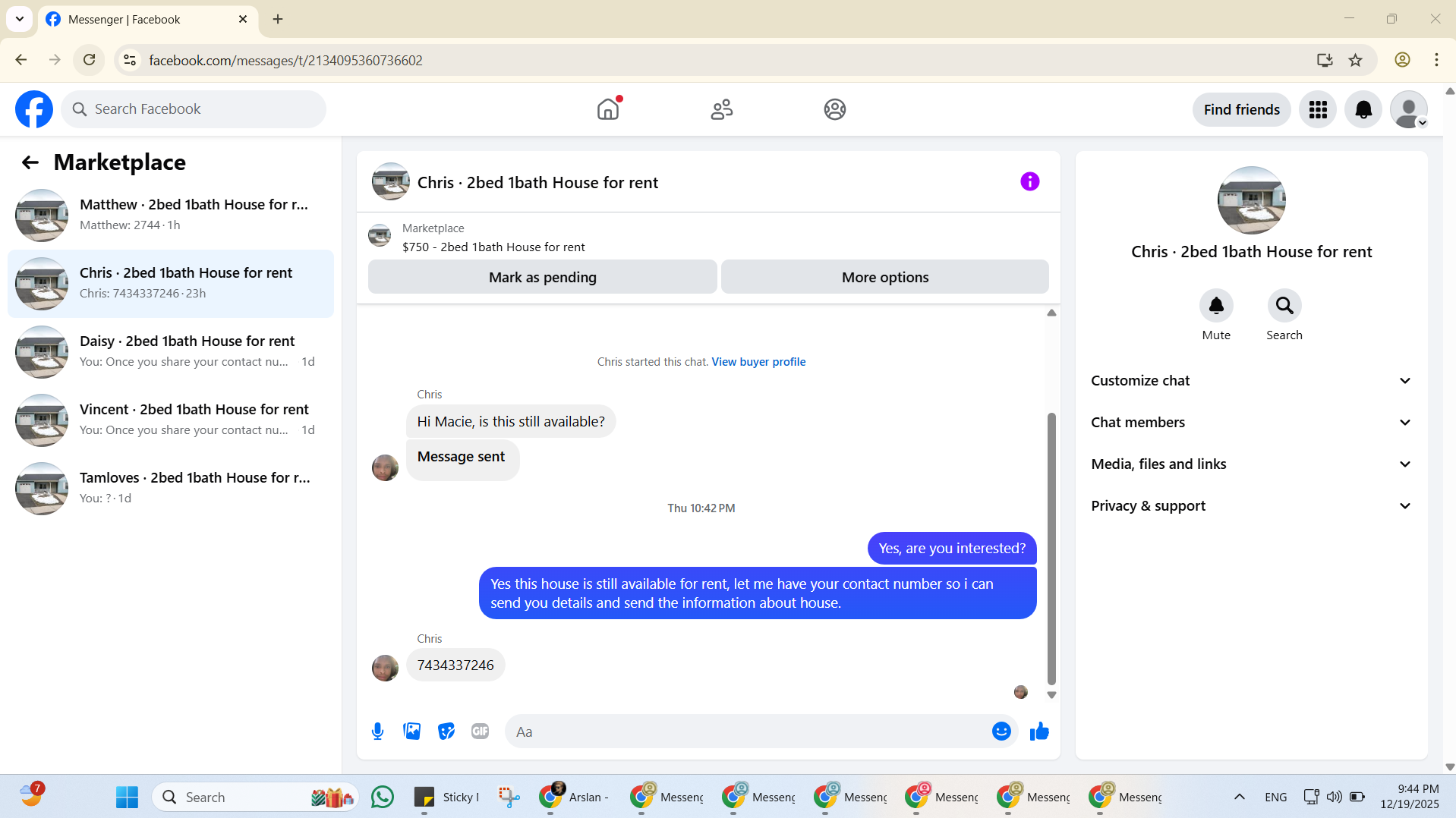Close the Messenger | Facebook tab
The image size is (1456, 818).
pos(243,20)
